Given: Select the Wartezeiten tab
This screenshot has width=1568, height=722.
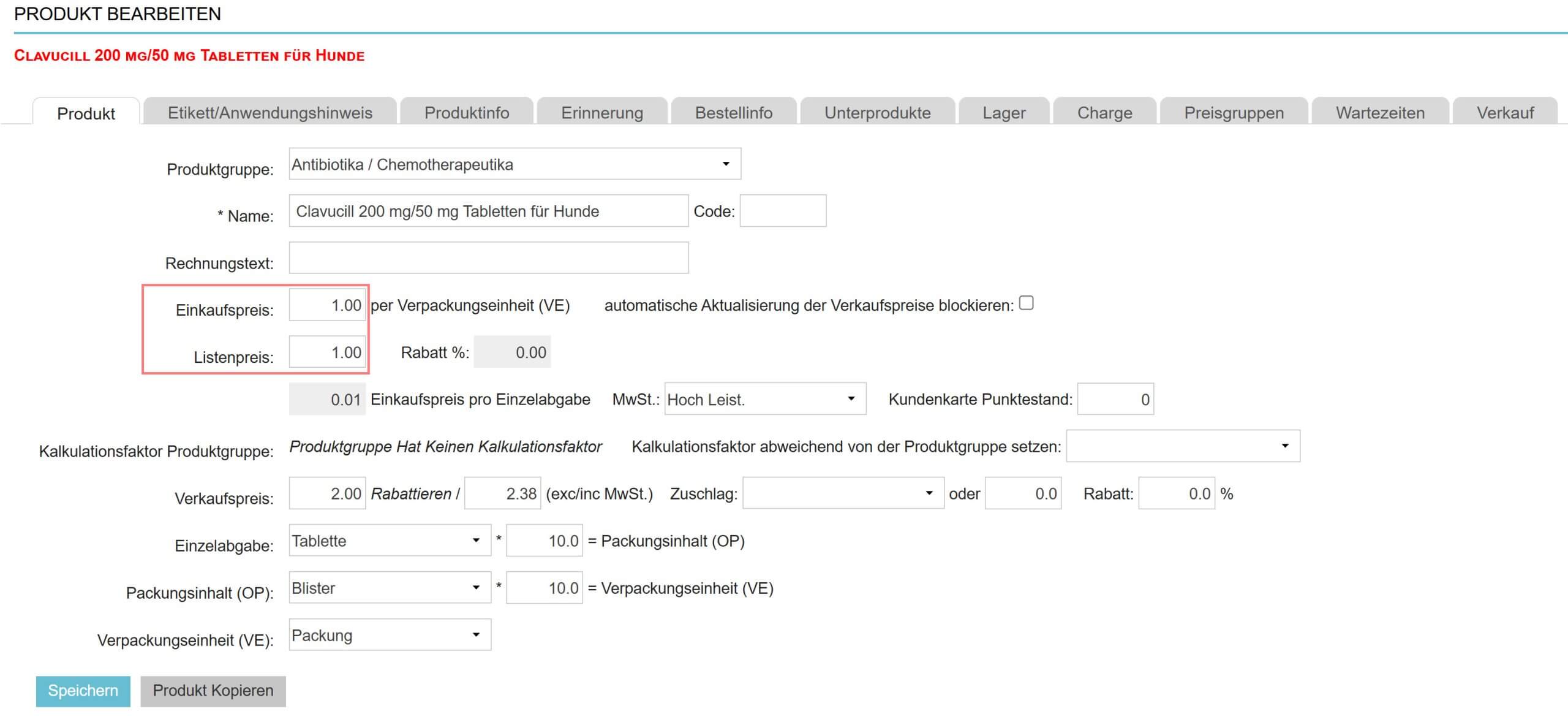Looking at the screenshot, I should coord(1380,113).
